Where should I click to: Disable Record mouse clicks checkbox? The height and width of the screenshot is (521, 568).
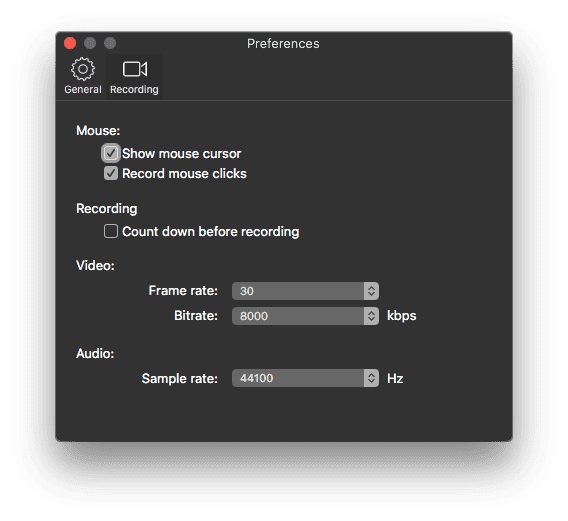110,173
